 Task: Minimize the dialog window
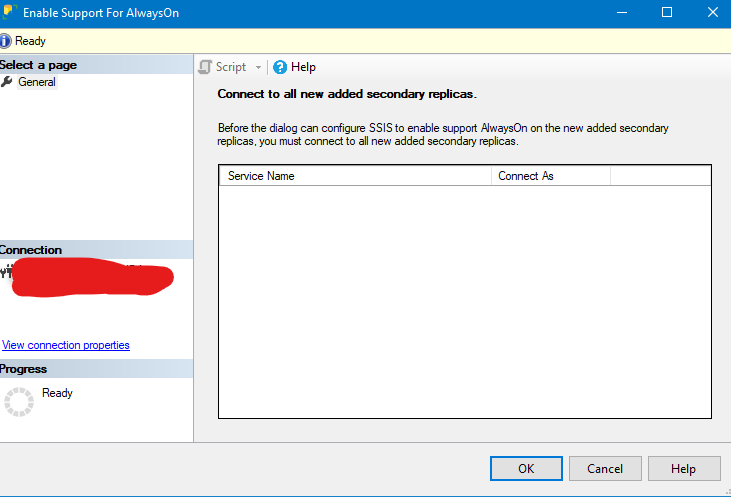click(621, 13)
